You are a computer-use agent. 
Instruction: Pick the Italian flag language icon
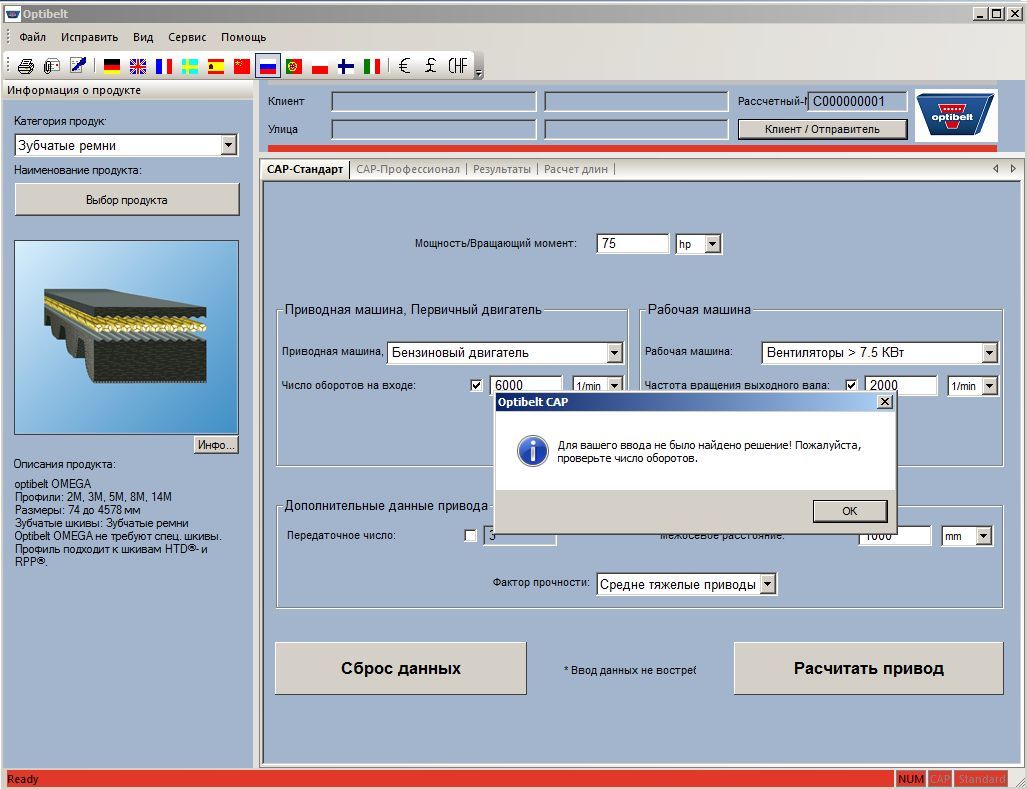coord(372,66)
